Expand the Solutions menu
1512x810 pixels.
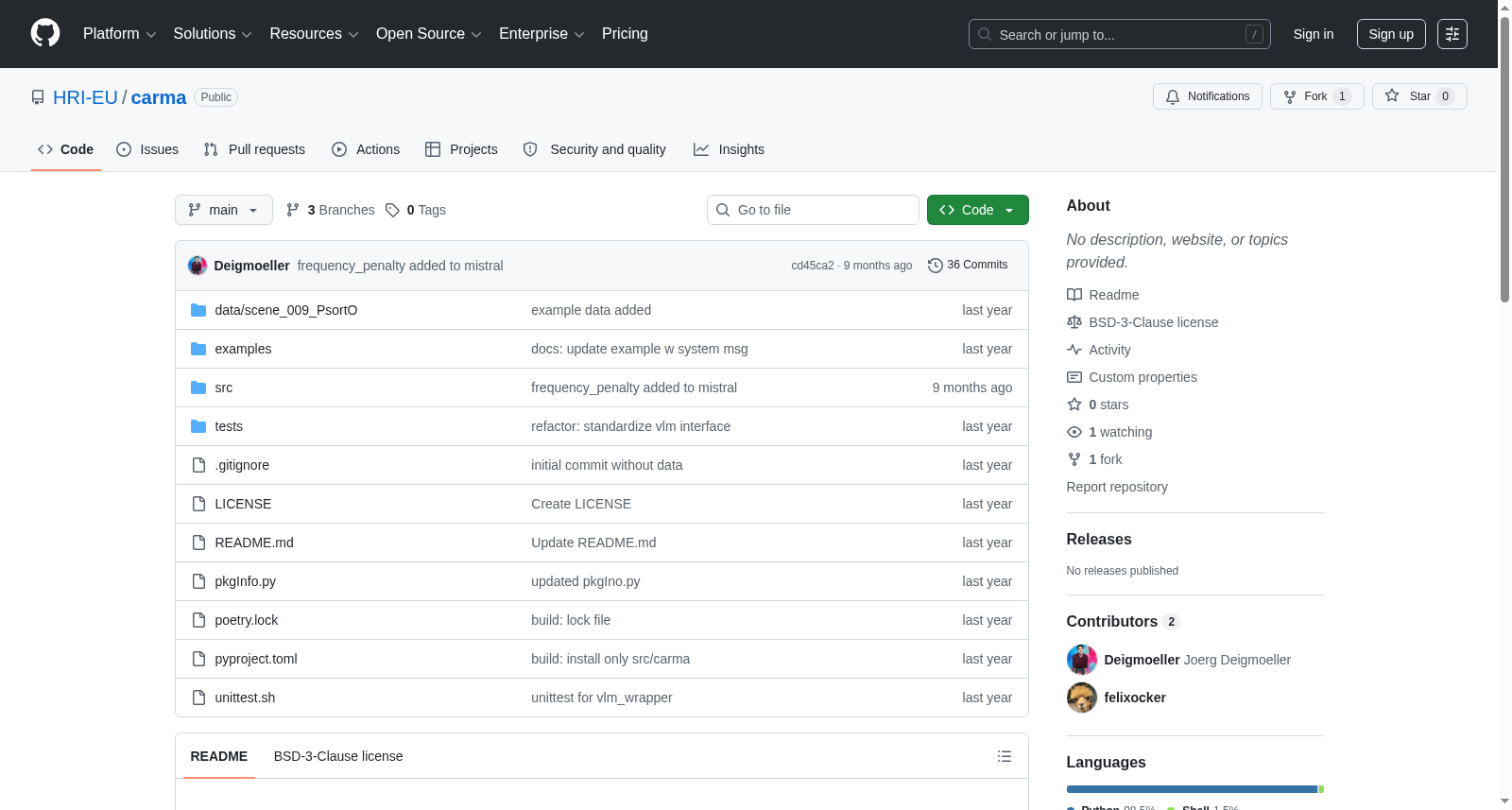coord(213,34)
